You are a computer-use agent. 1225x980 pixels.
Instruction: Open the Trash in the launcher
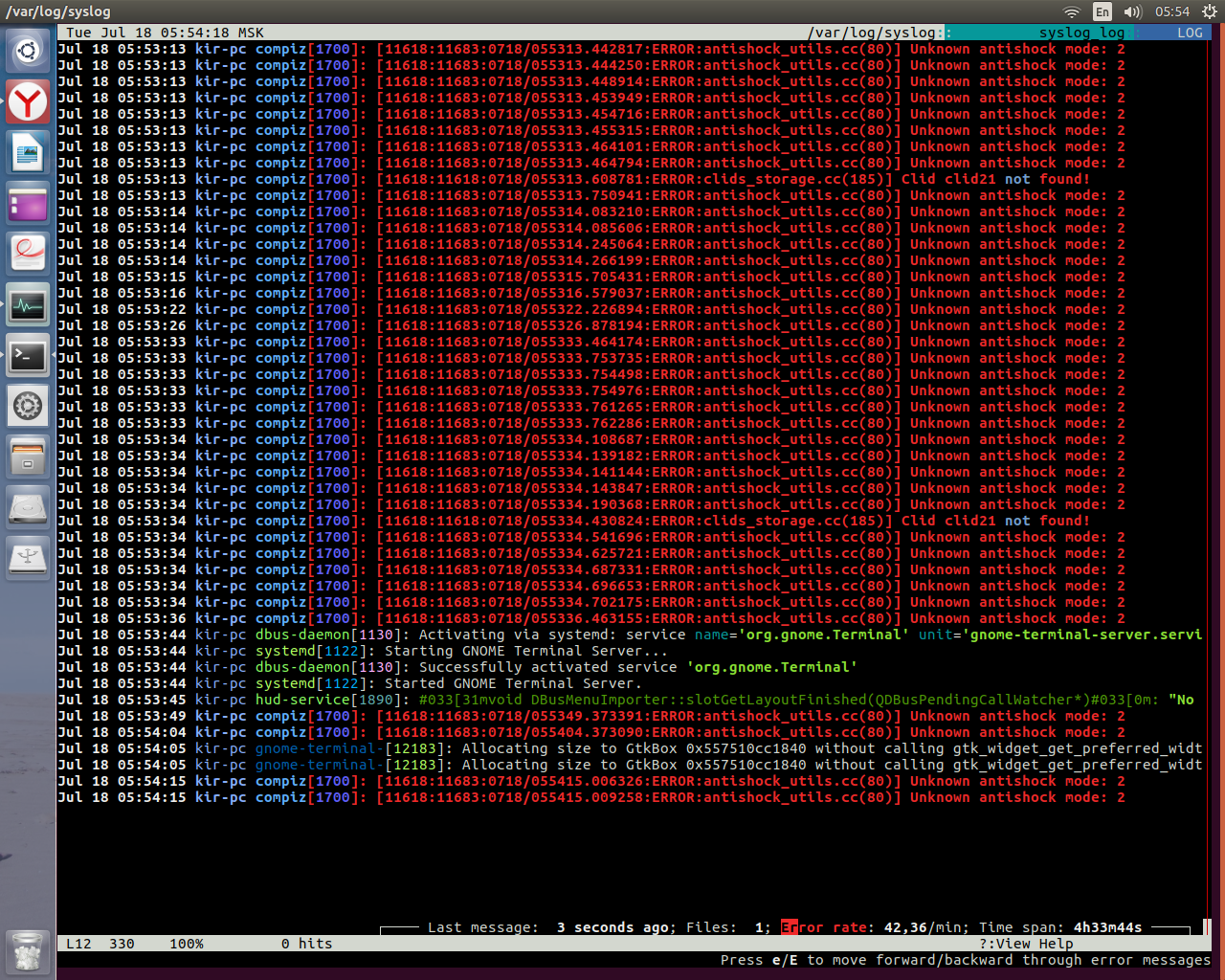pos(28,953)
